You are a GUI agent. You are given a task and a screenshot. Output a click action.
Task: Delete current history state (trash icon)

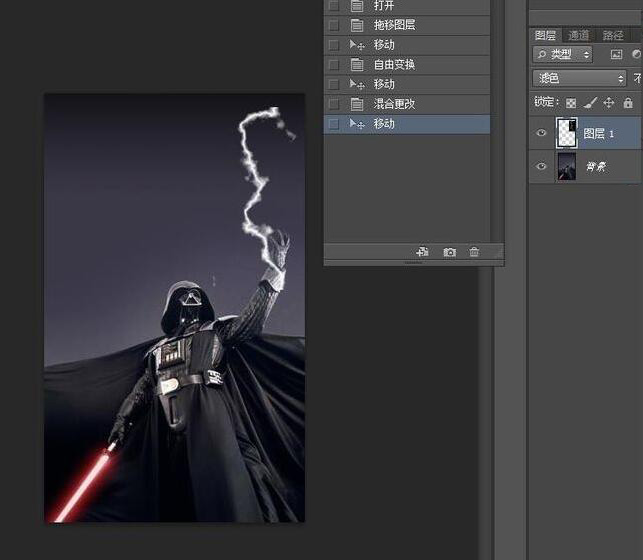pyautogui.click(x=474, y=252)
